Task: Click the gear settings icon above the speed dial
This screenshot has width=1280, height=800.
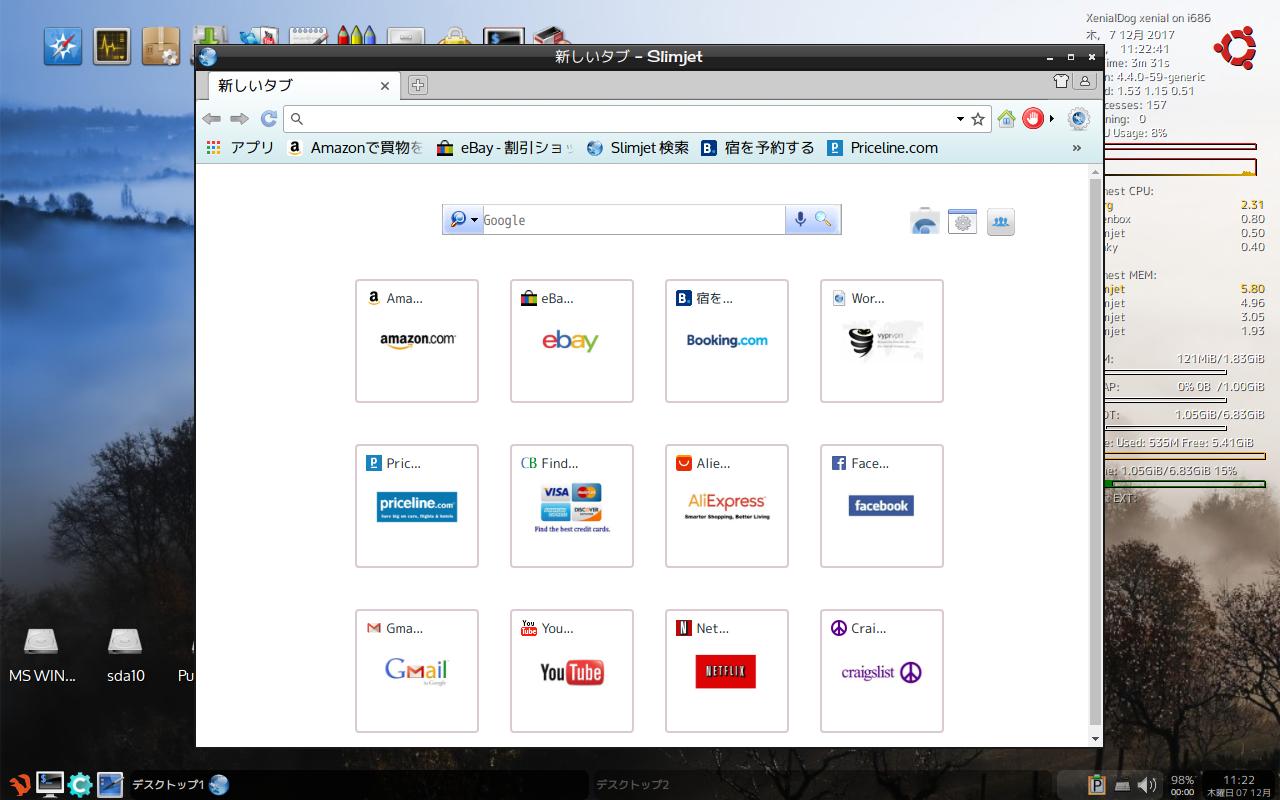Action: (962, 221)
